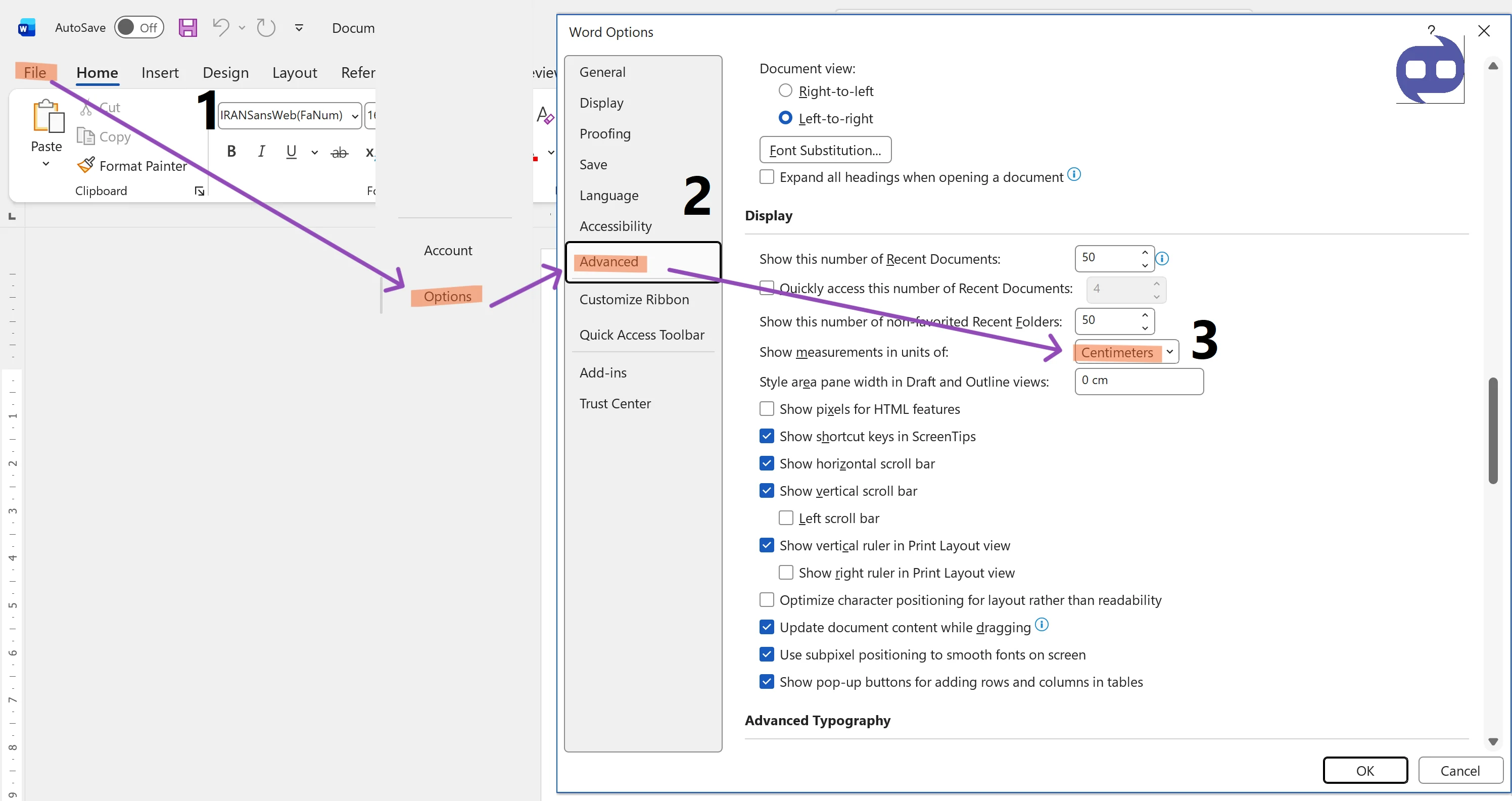Image resolution: width=1512 pixels, height=801 pixels.
Task: Click the Cut scissors icon
Action: pos(86,107)
